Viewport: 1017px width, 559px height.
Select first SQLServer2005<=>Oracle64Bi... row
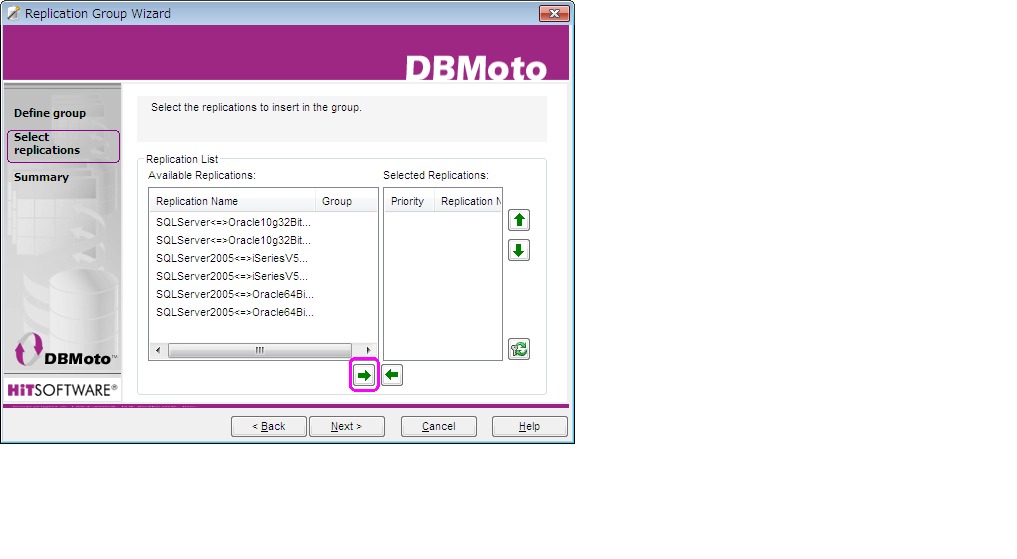pyautogui.click(x=235, y=294)
